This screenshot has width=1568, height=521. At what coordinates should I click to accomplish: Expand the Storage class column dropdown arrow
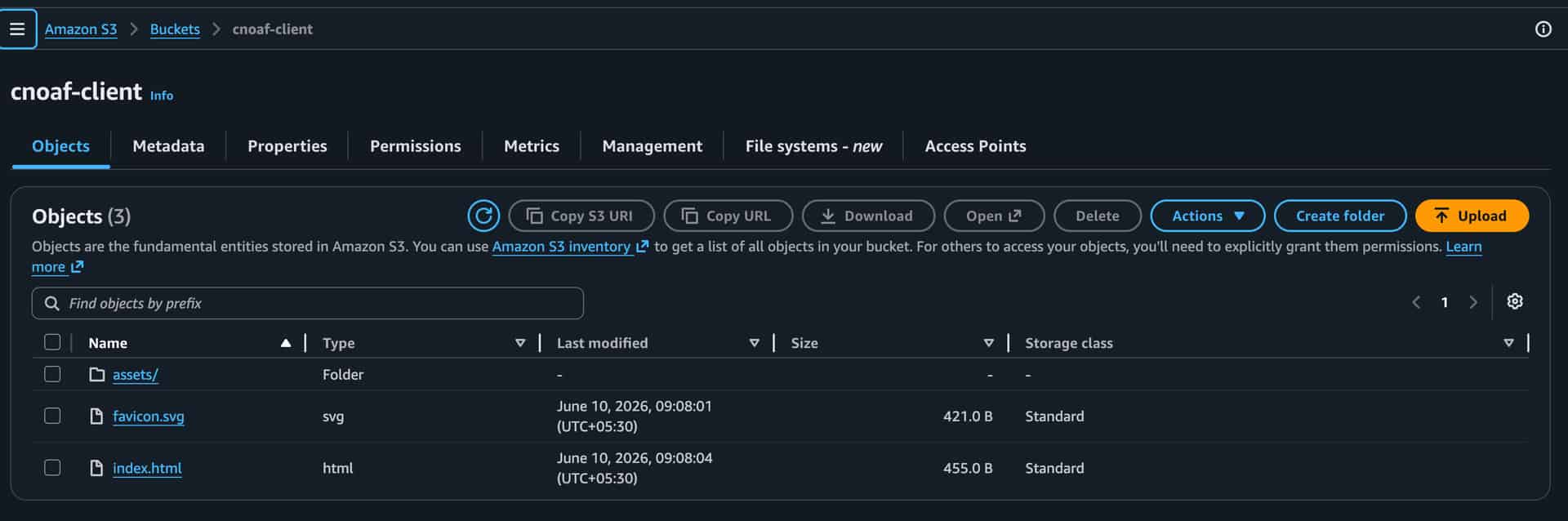click(1508, 343)
